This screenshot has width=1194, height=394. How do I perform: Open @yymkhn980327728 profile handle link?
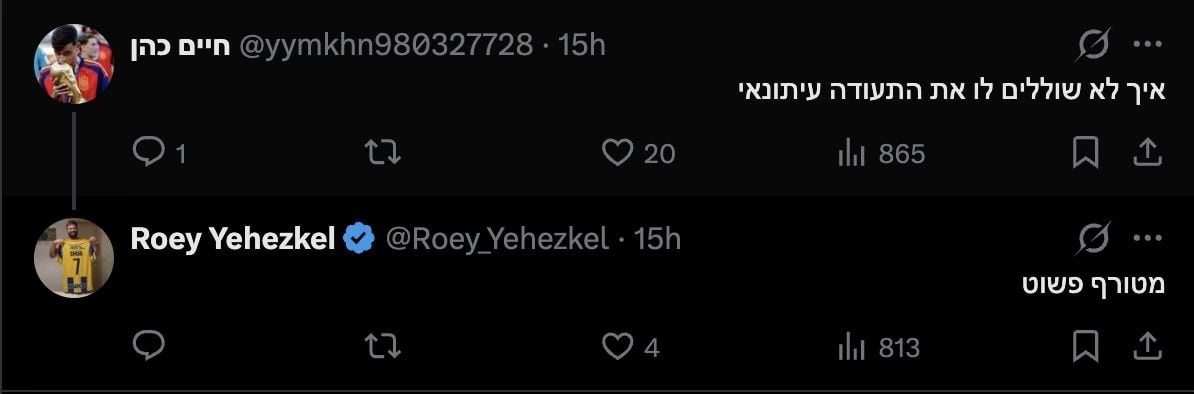386,46
